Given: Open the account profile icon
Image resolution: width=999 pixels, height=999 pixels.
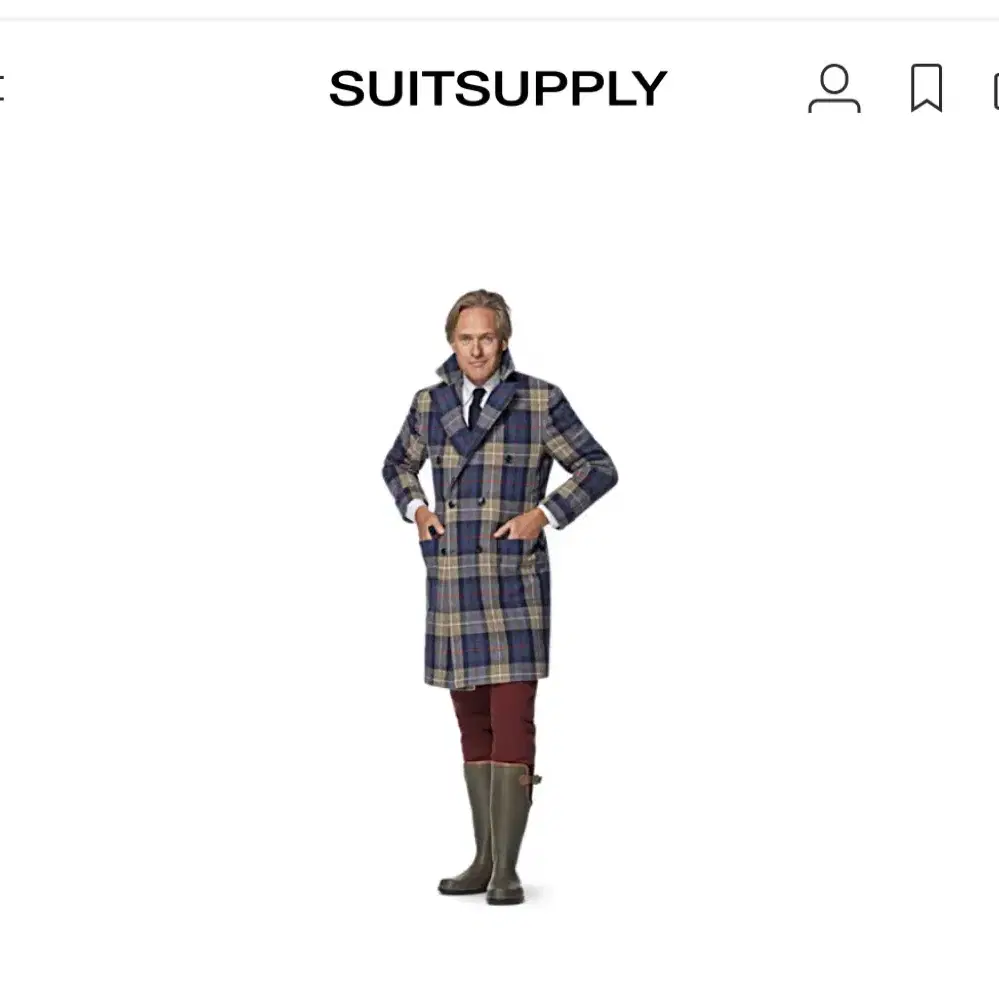Looking at the screenshot, I should pos(834,88).
